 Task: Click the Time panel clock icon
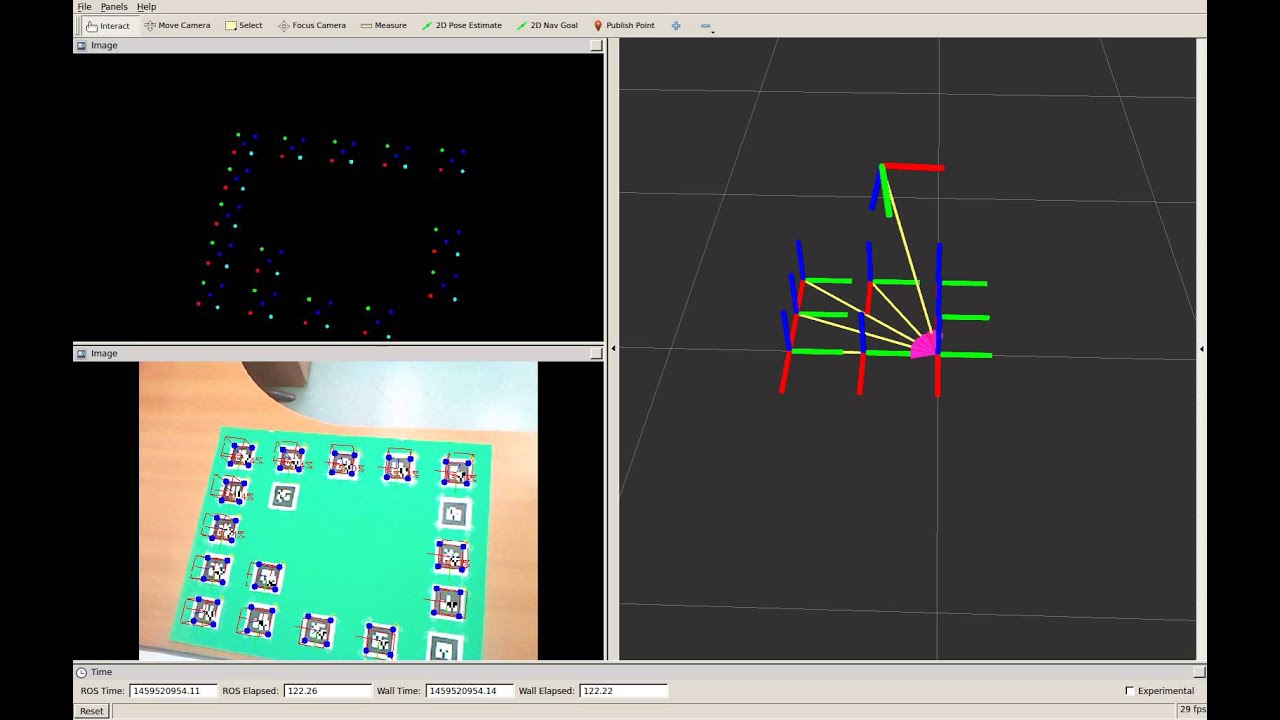[x=82, y=673]
